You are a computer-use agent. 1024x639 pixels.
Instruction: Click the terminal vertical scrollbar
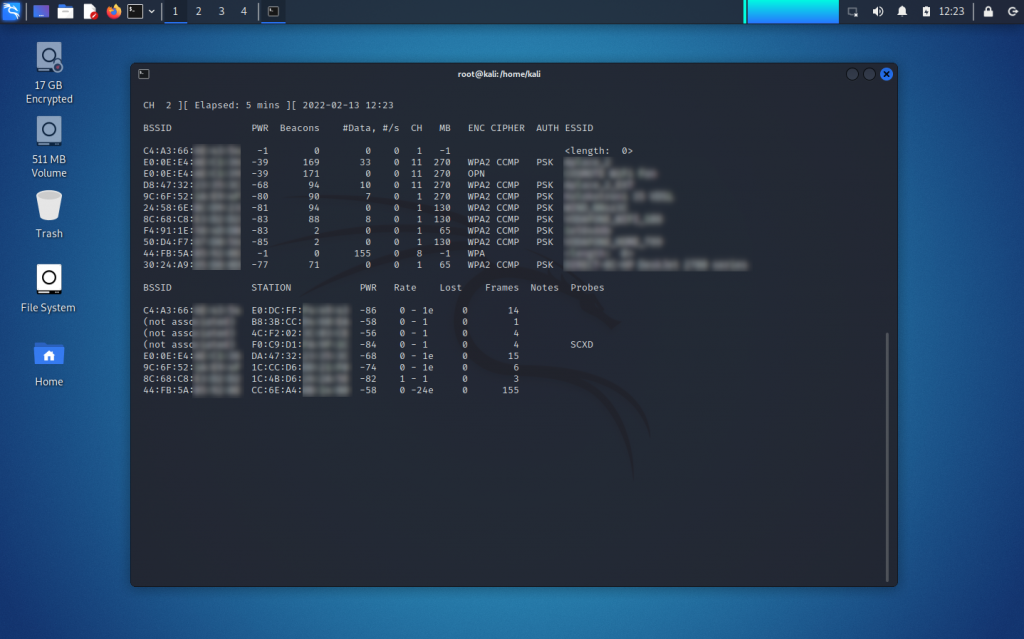(x=887, y=456)
